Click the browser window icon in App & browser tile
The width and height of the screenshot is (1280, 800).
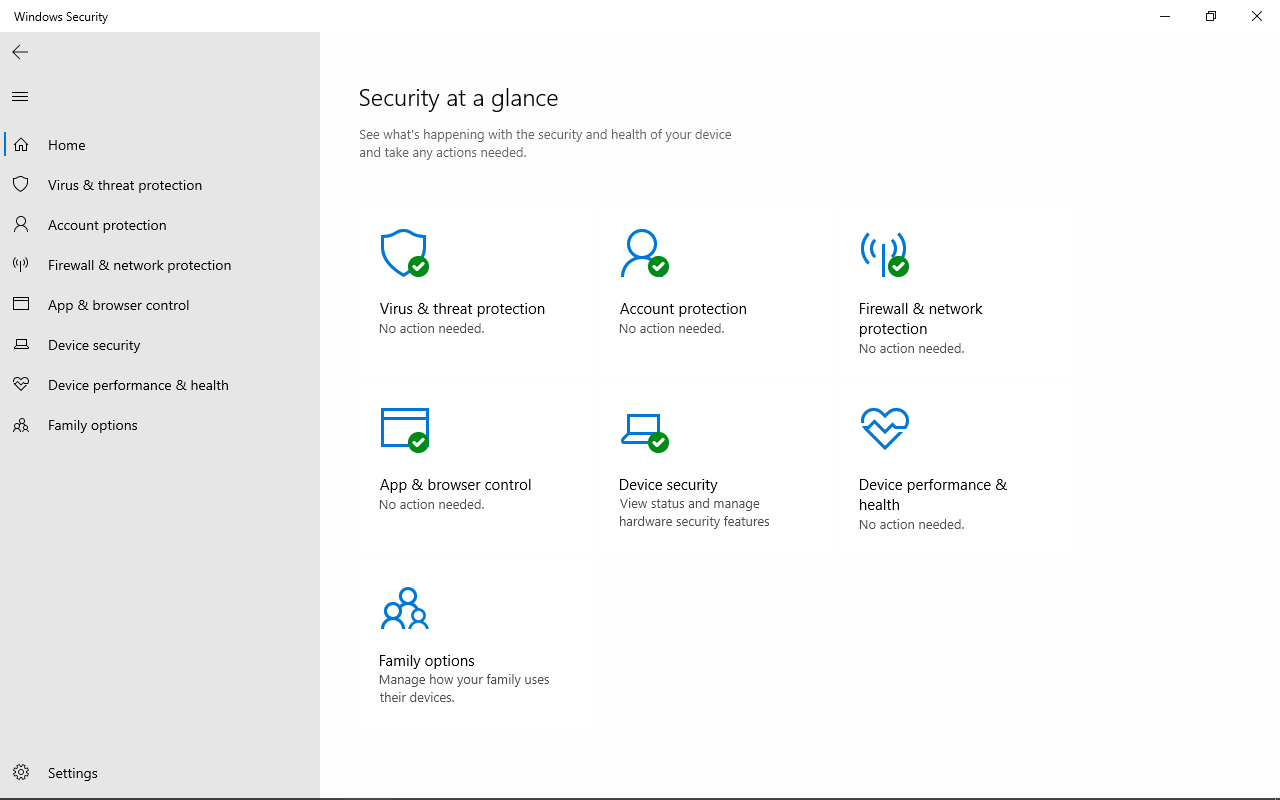[x=404, y=428]
